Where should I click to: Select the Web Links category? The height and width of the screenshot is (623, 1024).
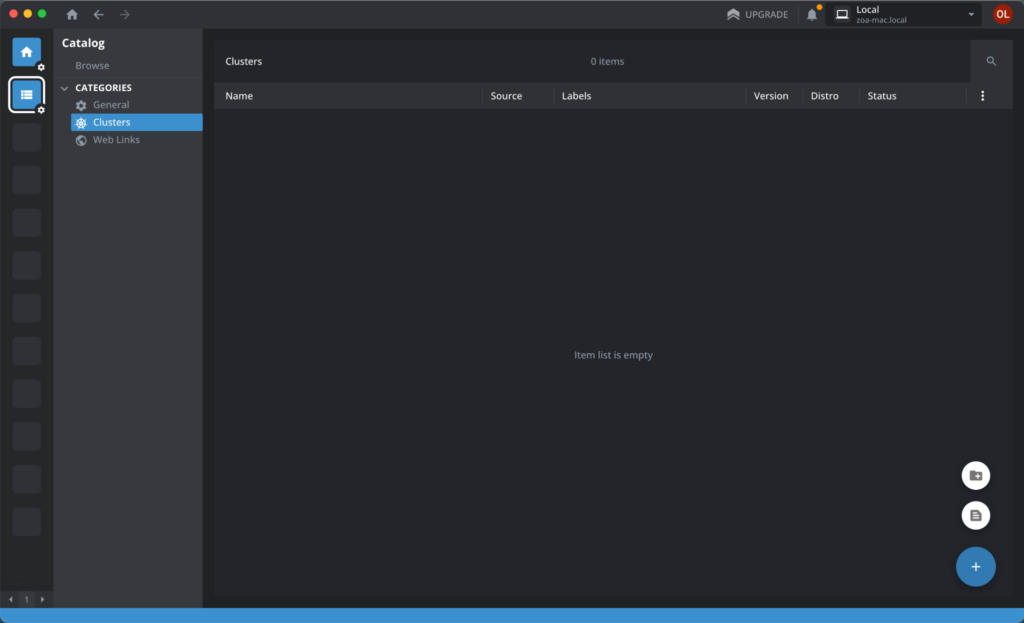coord(114,139)
